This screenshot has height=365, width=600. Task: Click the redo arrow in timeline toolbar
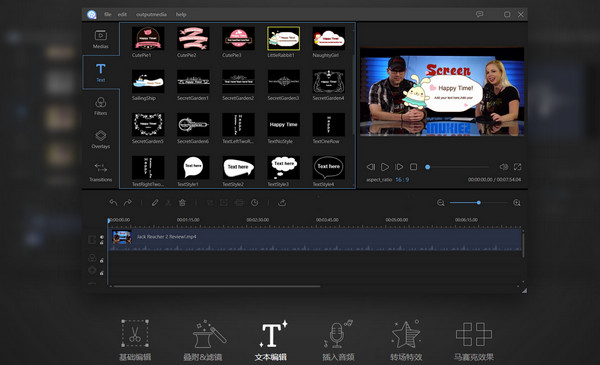[x=128, y=202]
